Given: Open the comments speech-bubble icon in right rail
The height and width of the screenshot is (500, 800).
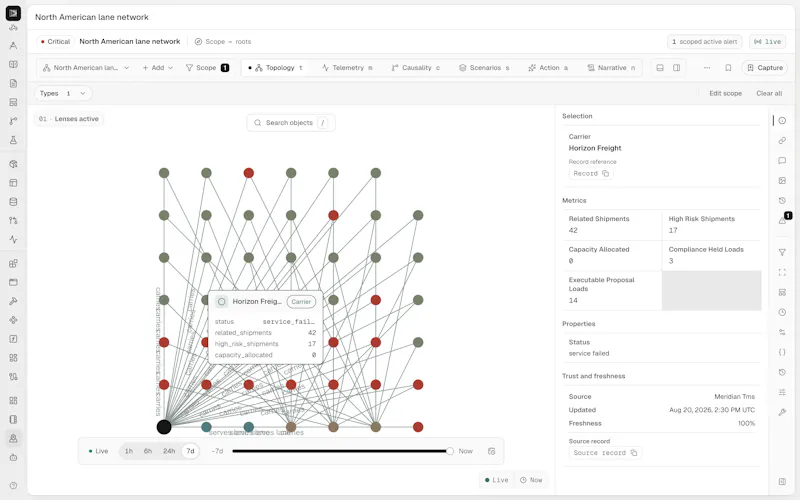Looking at the screenshot, I should click(x=782, y=161).
